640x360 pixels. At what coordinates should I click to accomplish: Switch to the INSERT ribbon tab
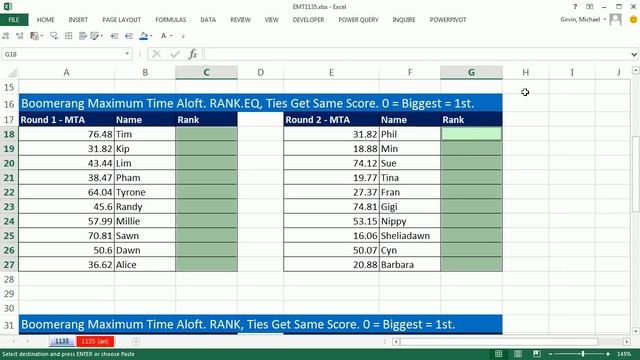(78, 20)
